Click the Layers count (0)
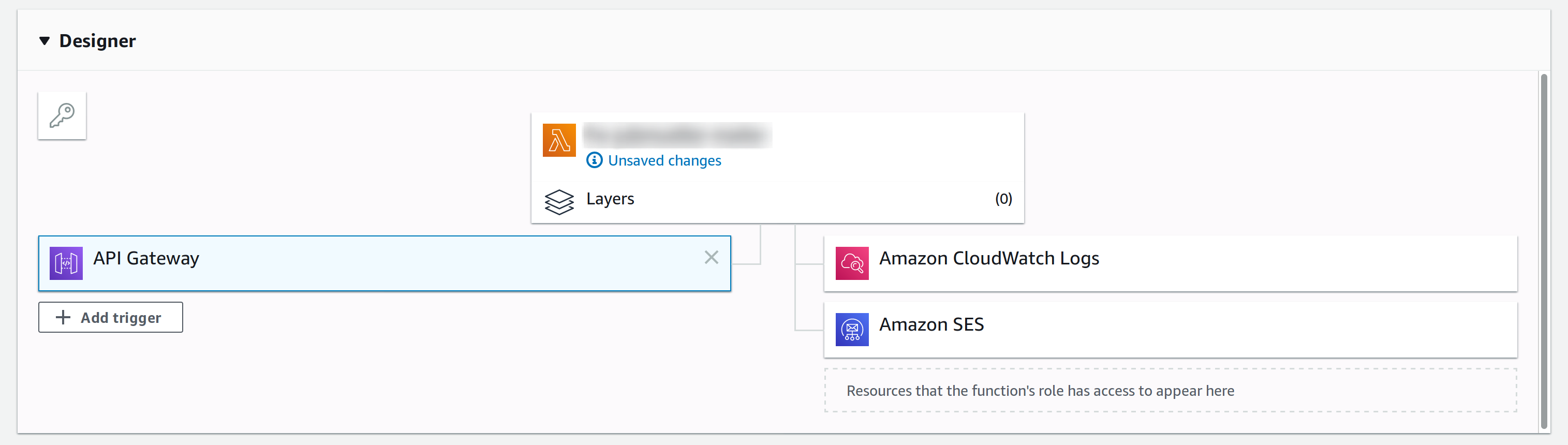1568x445 pixels. click(x=1003, y=199)
